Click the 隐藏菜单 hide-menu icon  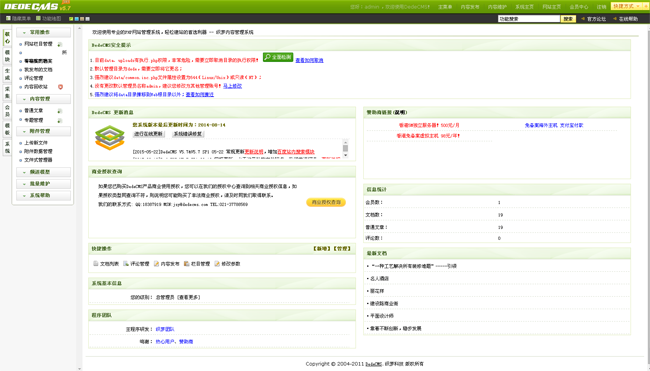click(x=8, y=19)
